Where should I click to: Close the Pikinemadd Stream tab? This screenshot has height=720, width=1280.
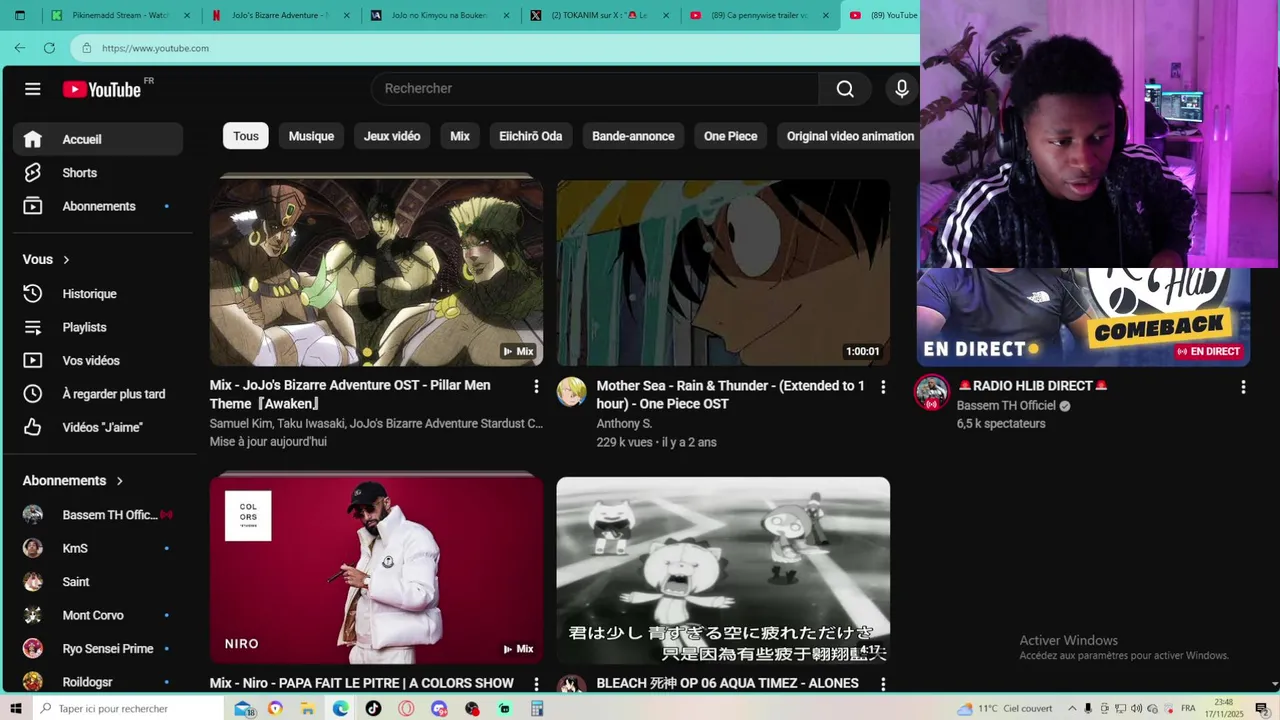[x=189, y=15]
